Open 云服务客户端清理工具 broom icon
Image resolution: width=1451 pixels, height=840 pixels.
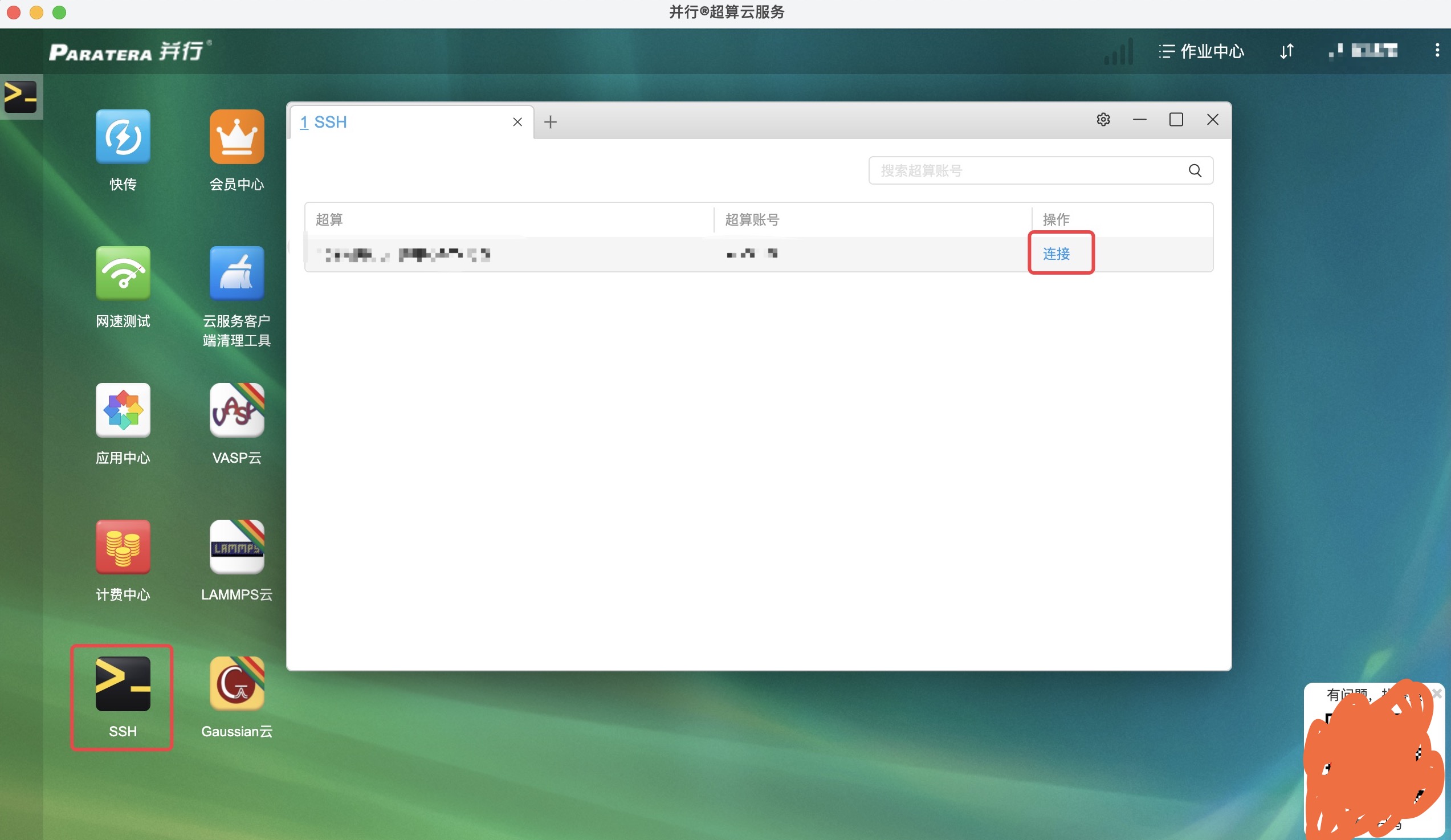[x=237, y=274]
